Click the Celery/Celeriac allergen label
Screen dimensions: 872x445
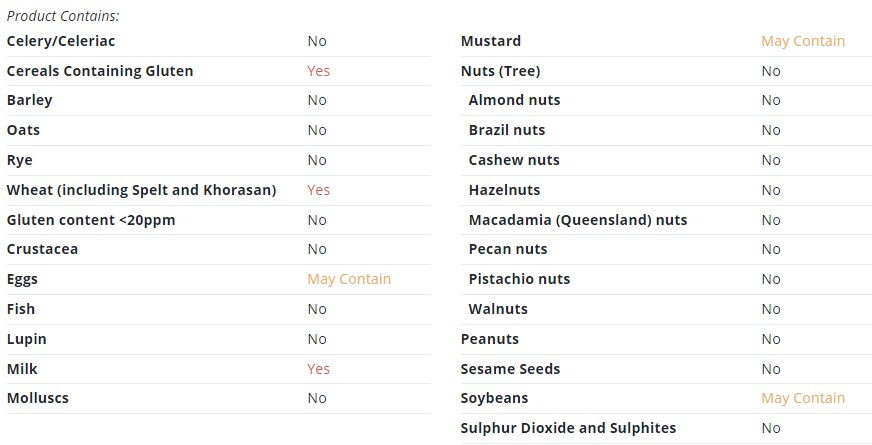[x=61, y=41]
